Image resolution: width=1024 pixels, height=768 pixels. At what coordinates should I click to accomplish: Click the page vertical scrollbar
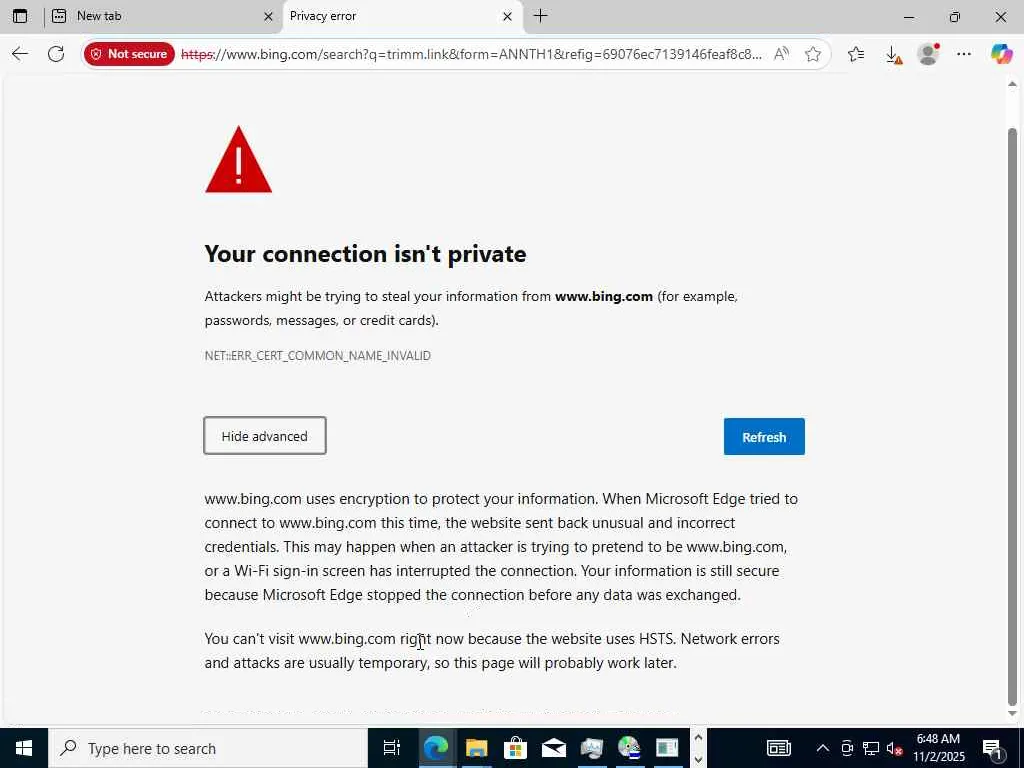tap(1012, 400)
